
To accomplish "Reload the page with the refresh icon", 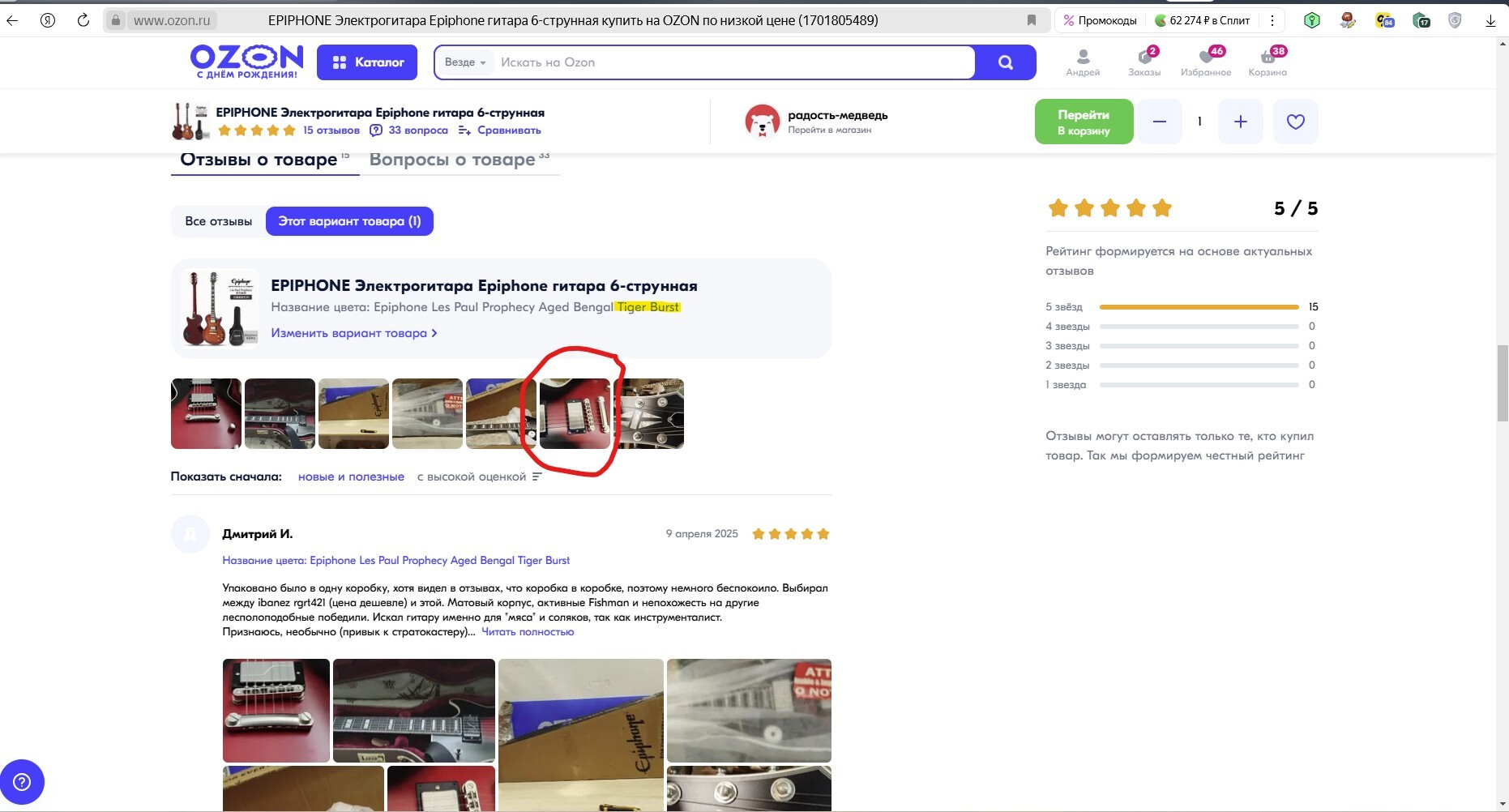I will [x=83, y=20].
